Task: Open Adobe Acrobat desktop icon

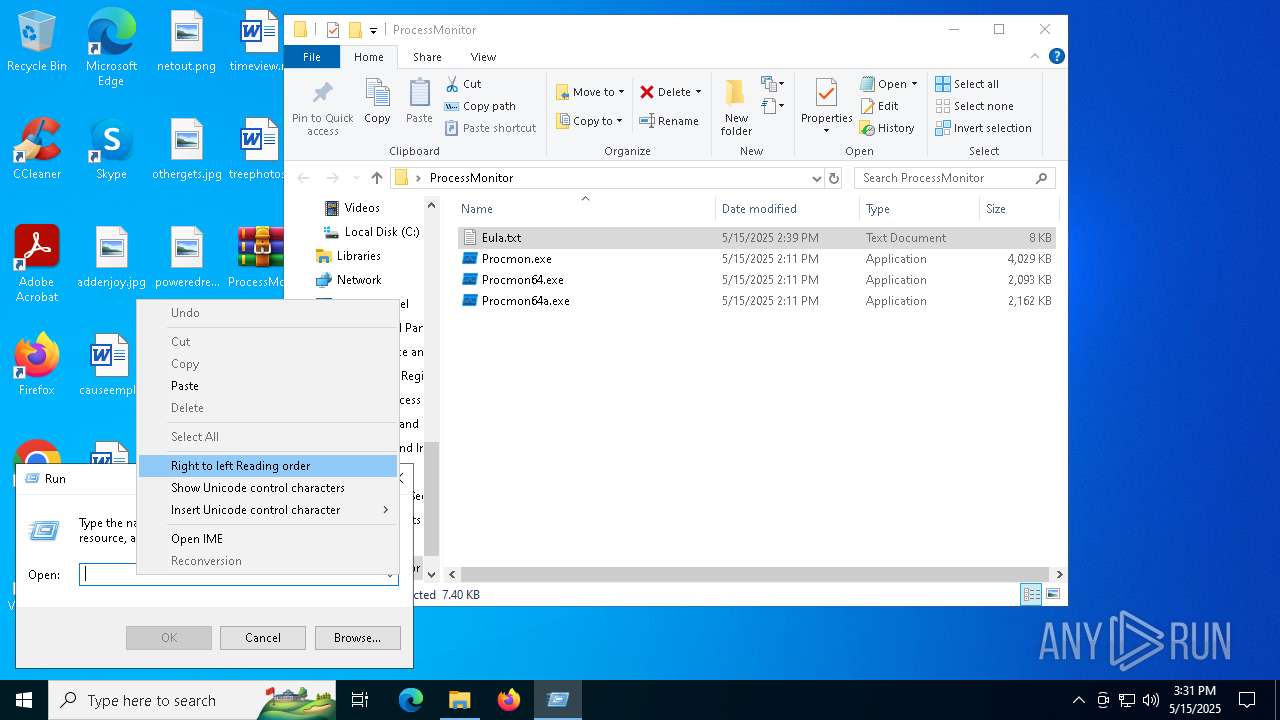Action: 37,264
